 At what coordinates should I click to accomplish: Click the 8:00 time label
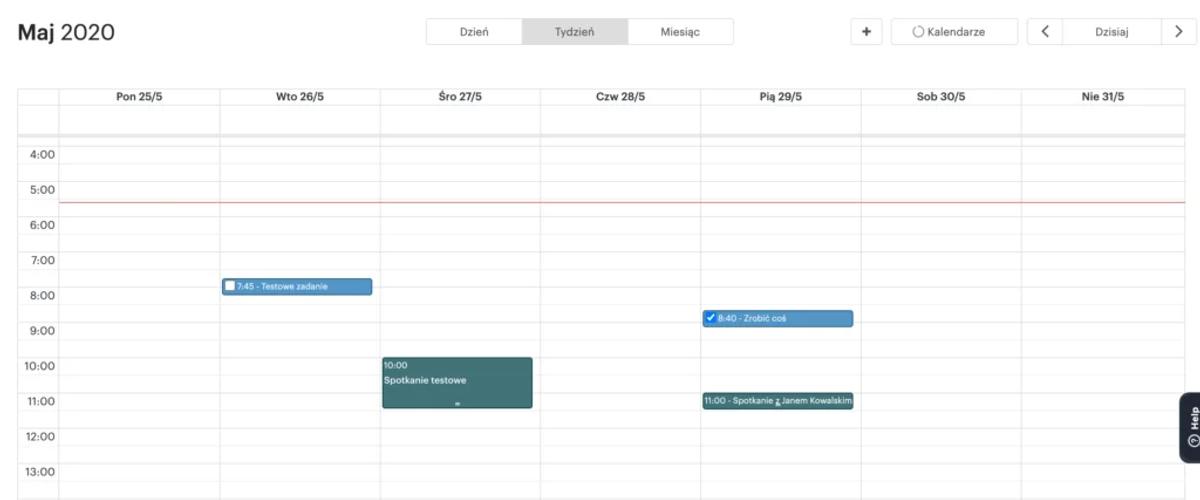click(42, 296)
